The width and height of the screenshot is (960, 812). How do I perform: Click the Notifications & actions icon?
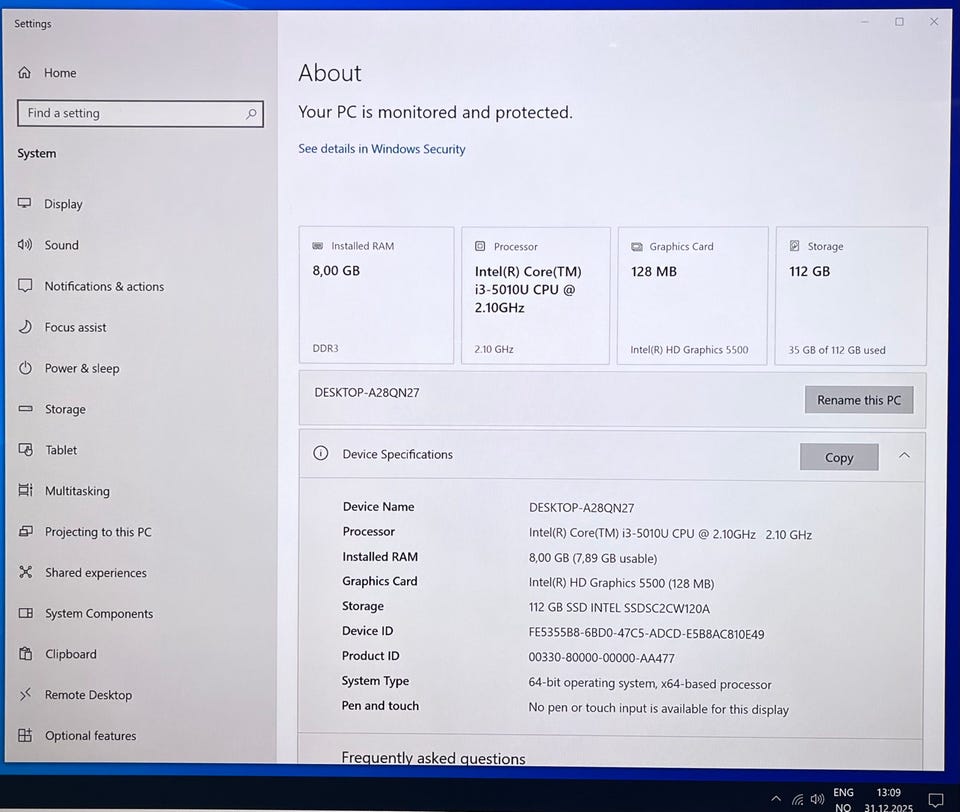coord(25,286)
